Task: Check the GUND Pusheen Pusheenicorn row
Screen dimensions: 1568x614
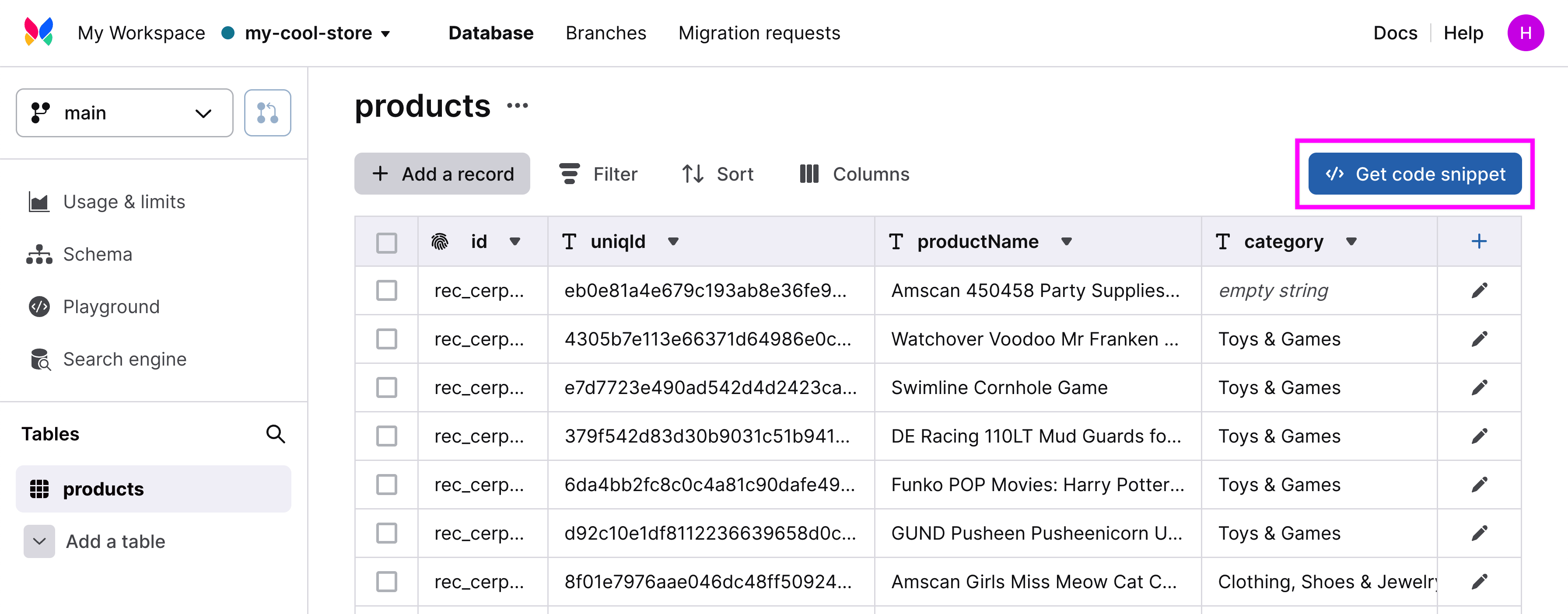Action: click(x=386, y=533)
